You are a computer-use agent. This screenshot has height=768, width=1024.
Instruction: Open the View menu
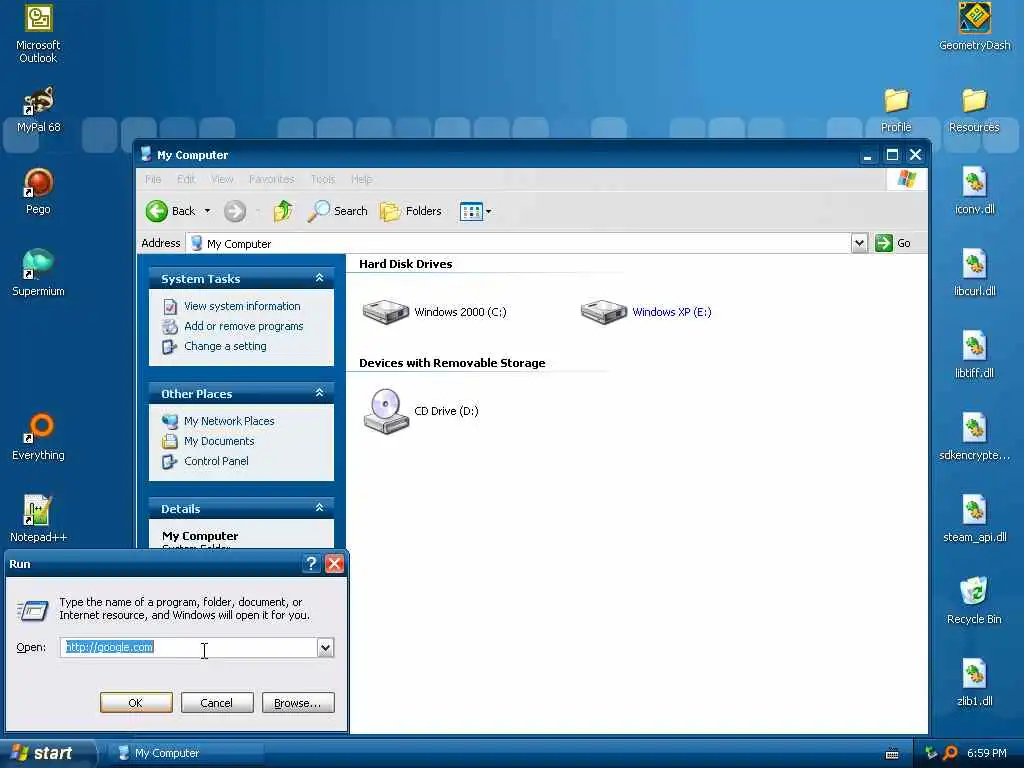coord(222,179)
